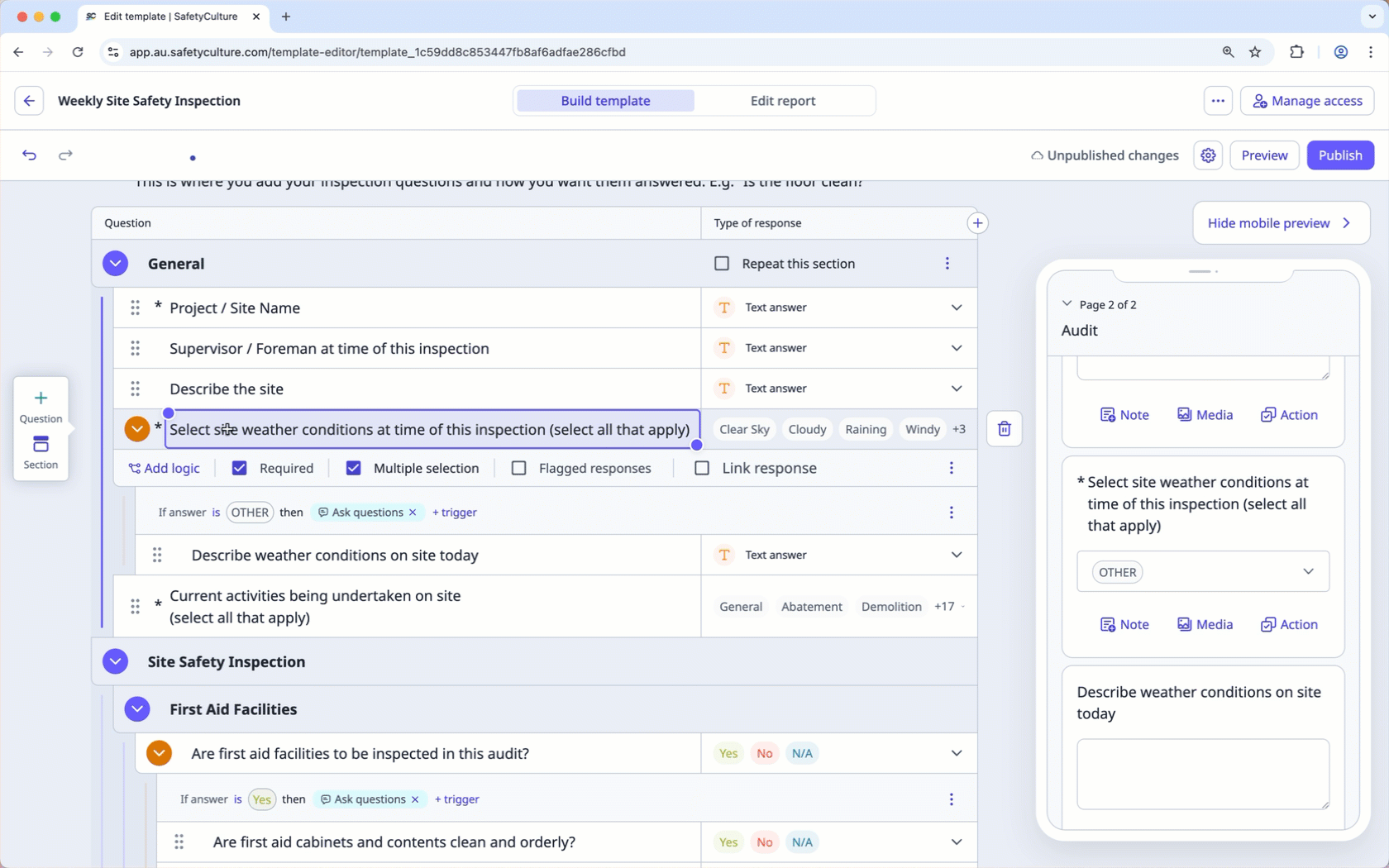The image size is (1389, 868).
Task: Click the OTHER condition pill in the logic rule
Action: (250, 513)
